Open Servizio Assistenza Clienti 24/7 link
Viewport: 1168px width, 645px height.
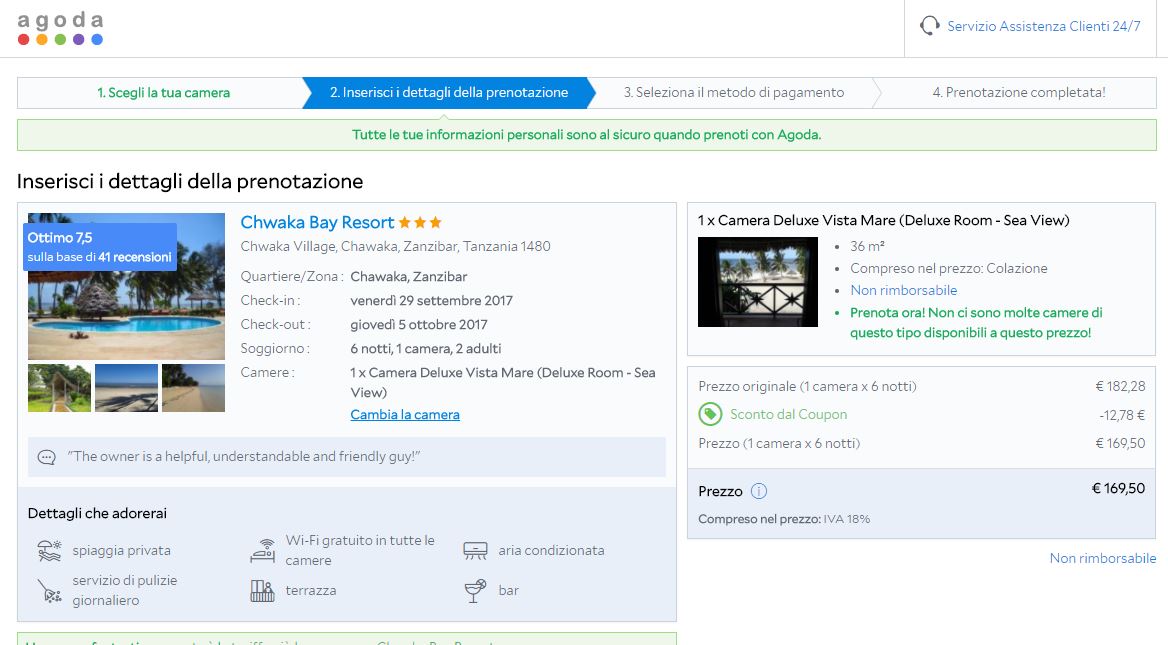click(x=1044, y=26)
